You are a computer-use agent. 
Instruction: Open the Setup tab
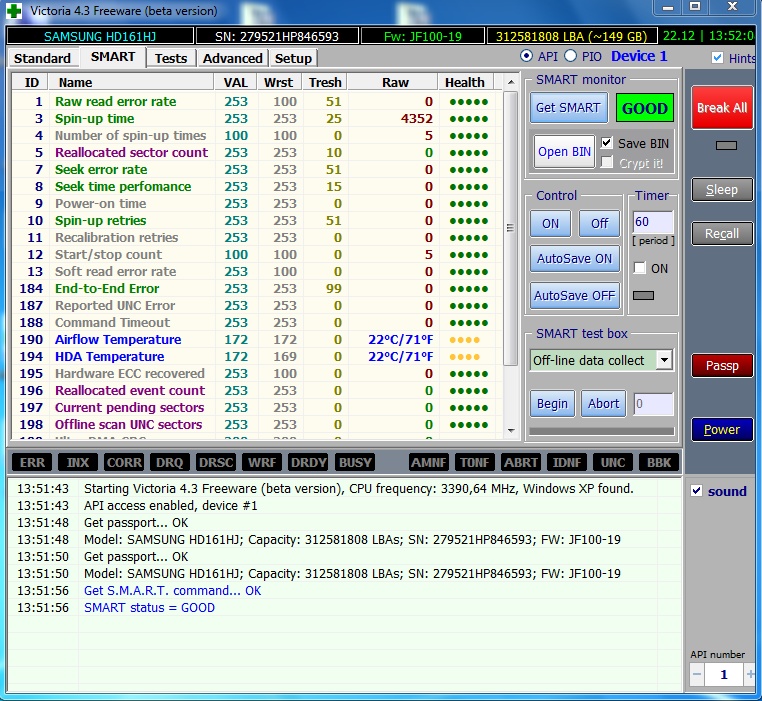[x=293, y=58]
